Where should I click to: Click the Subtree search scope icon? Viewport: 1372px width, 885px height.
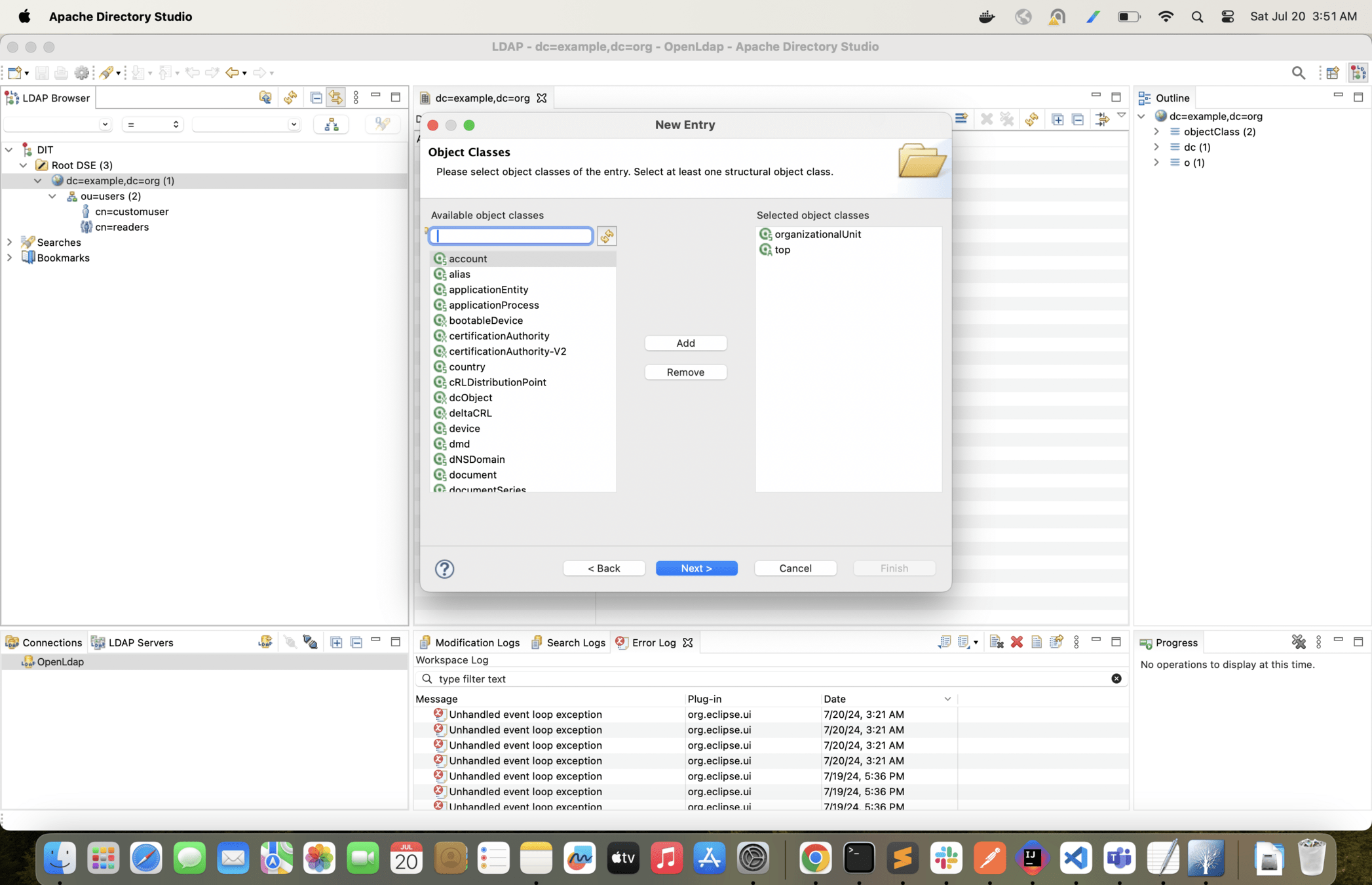click(332, 125)
